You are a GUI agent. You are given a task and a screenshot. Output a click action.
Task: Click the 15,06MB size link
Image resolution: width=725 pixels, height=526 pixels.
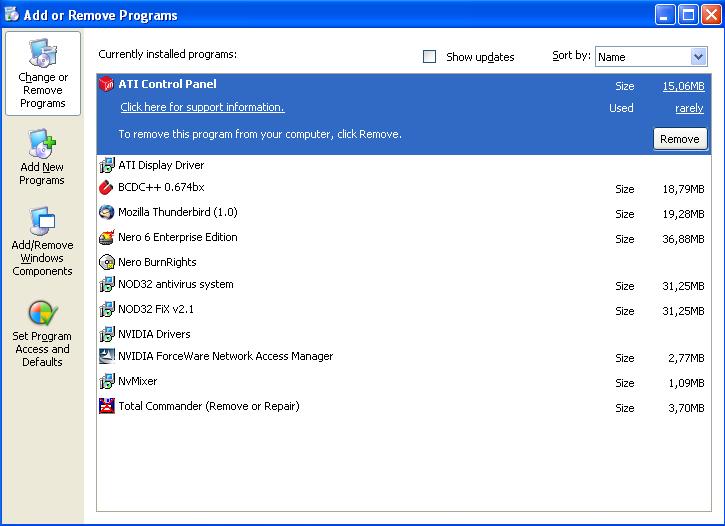682,86
